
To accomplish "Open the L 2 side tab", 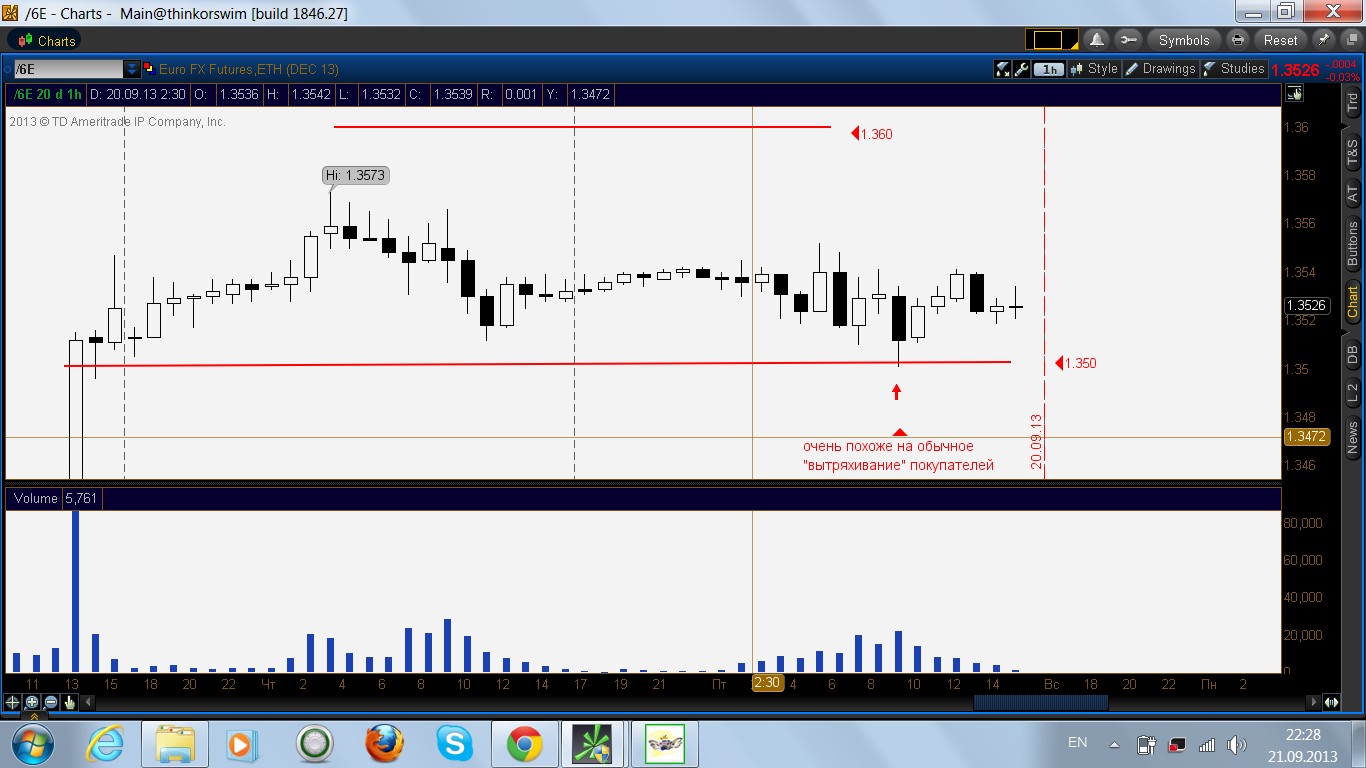I will click(x=1352, y=393).
